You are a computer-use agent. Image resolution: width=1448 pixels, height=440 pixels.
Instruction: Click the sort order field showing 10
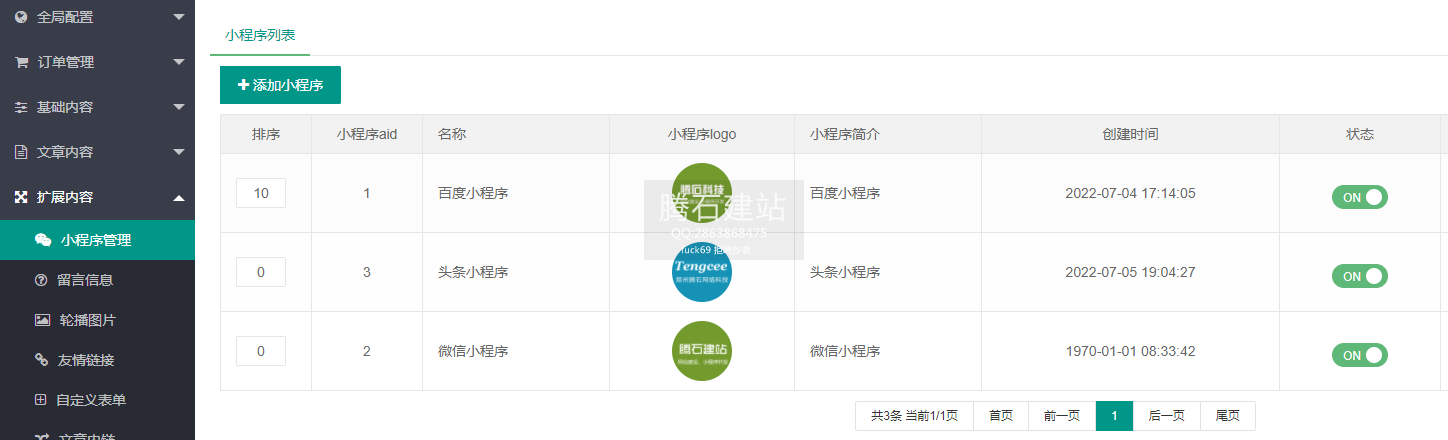pyautogui.click(x=261, y=193)
